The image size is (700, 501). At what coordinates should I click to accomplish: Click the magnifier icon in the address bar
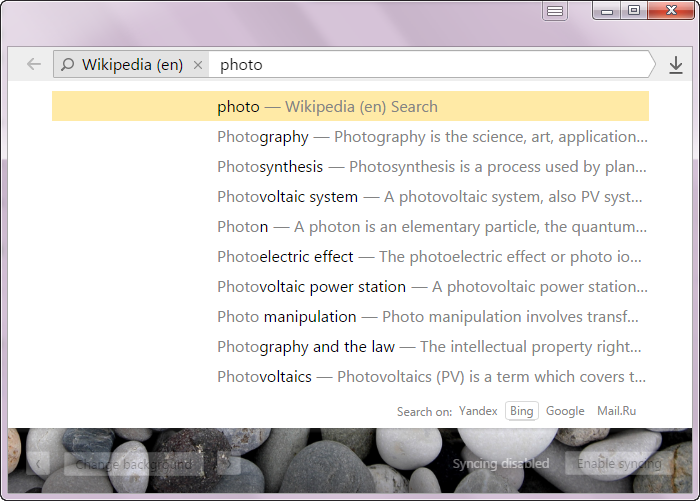point(67,65)
